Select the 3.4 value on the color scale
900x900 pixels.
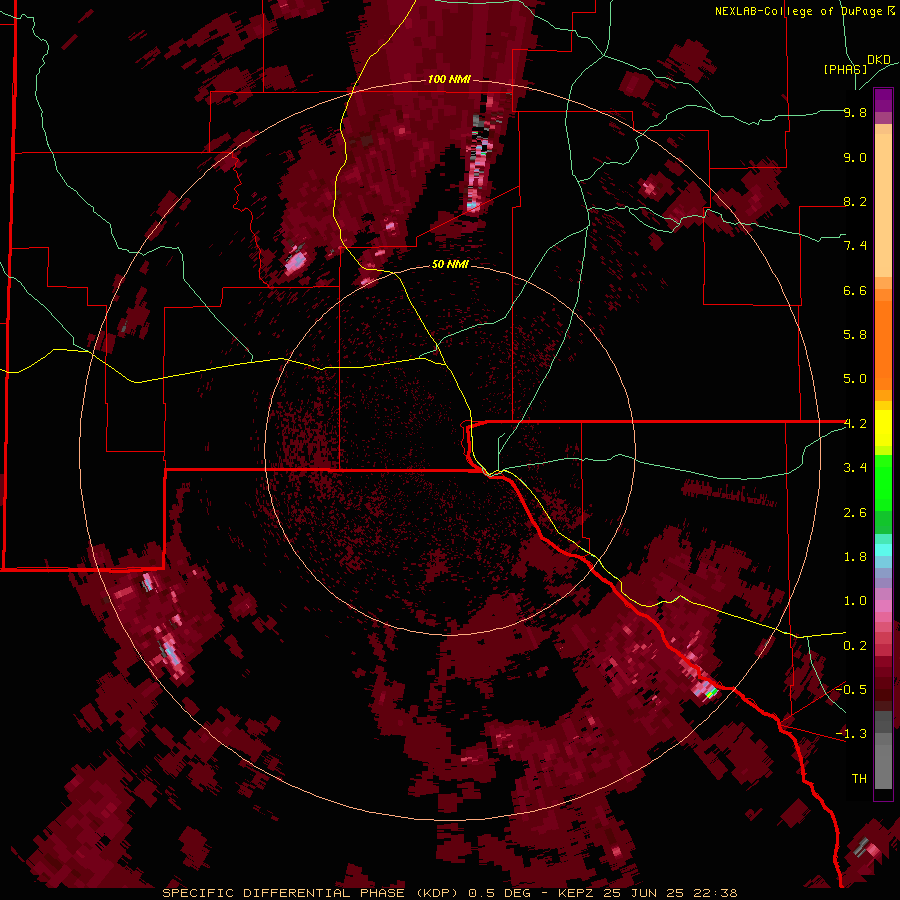click(x=855, y=468)
